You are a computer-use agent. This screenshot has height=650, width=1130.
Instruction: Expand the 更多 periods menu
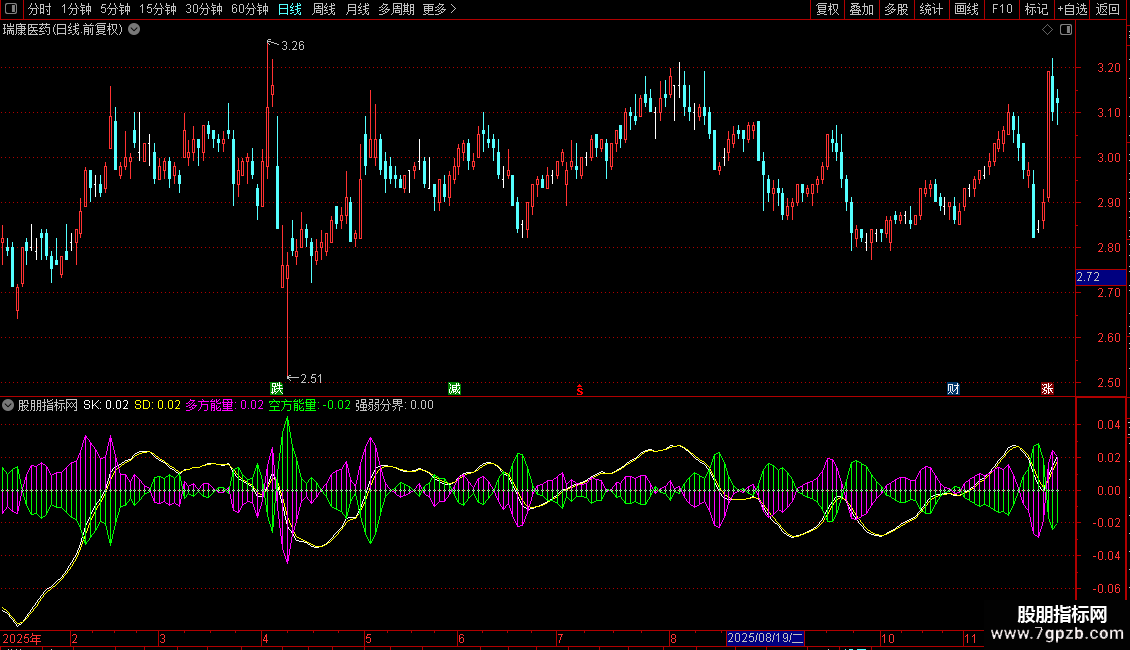[x=439, y=9]
